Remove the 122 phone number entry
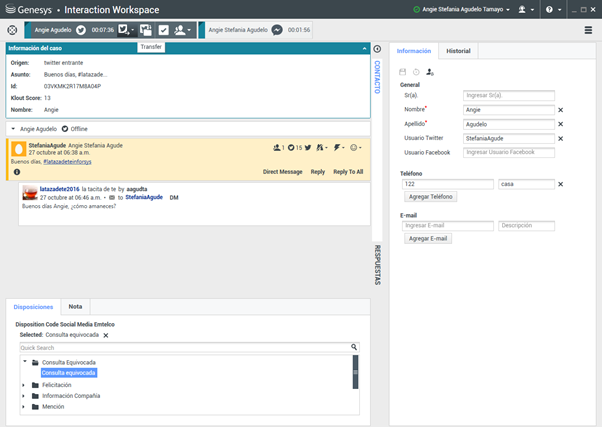 (x=561, y=184)
